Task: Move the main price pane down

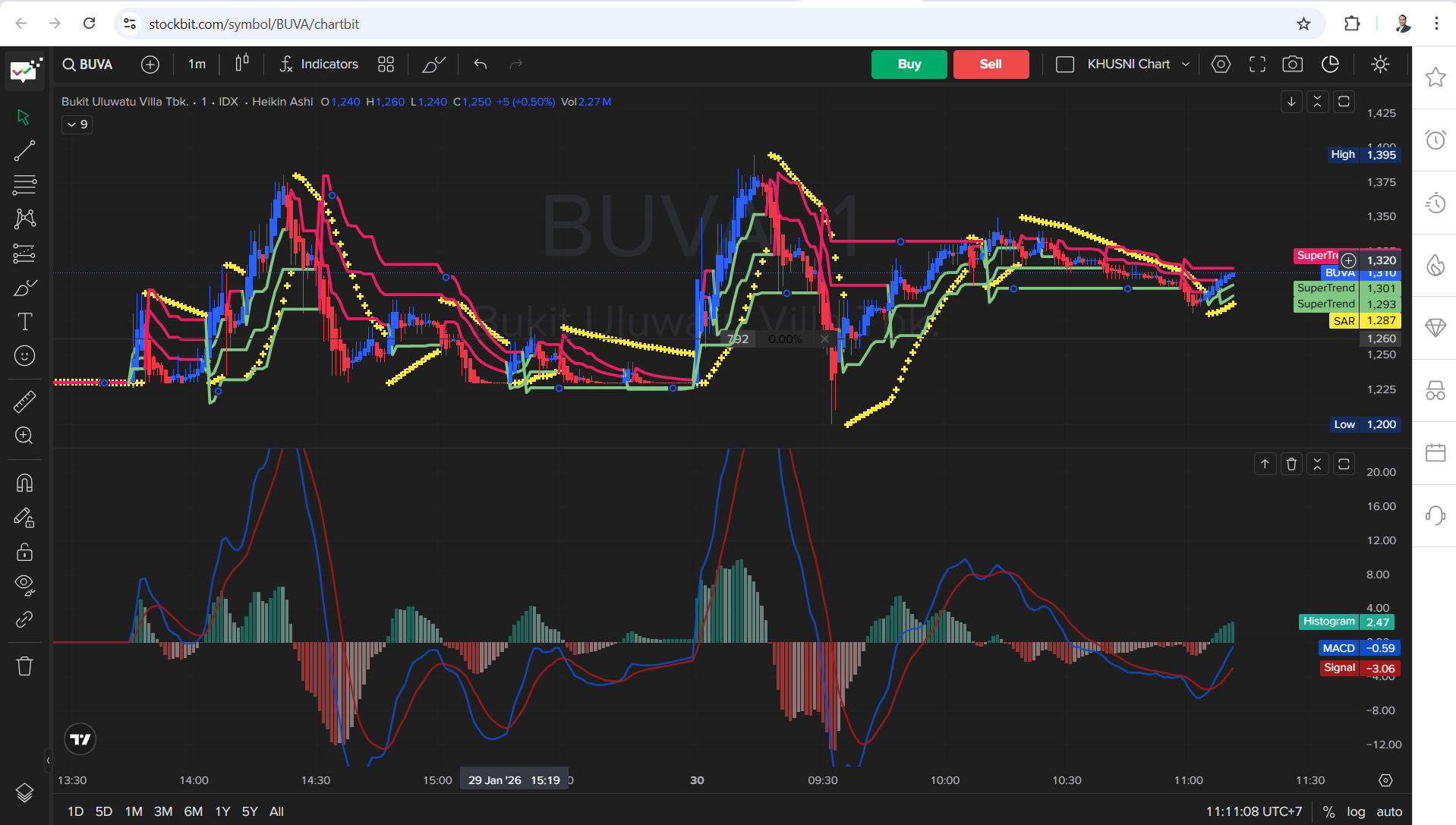Action: tap(1291, 102)
